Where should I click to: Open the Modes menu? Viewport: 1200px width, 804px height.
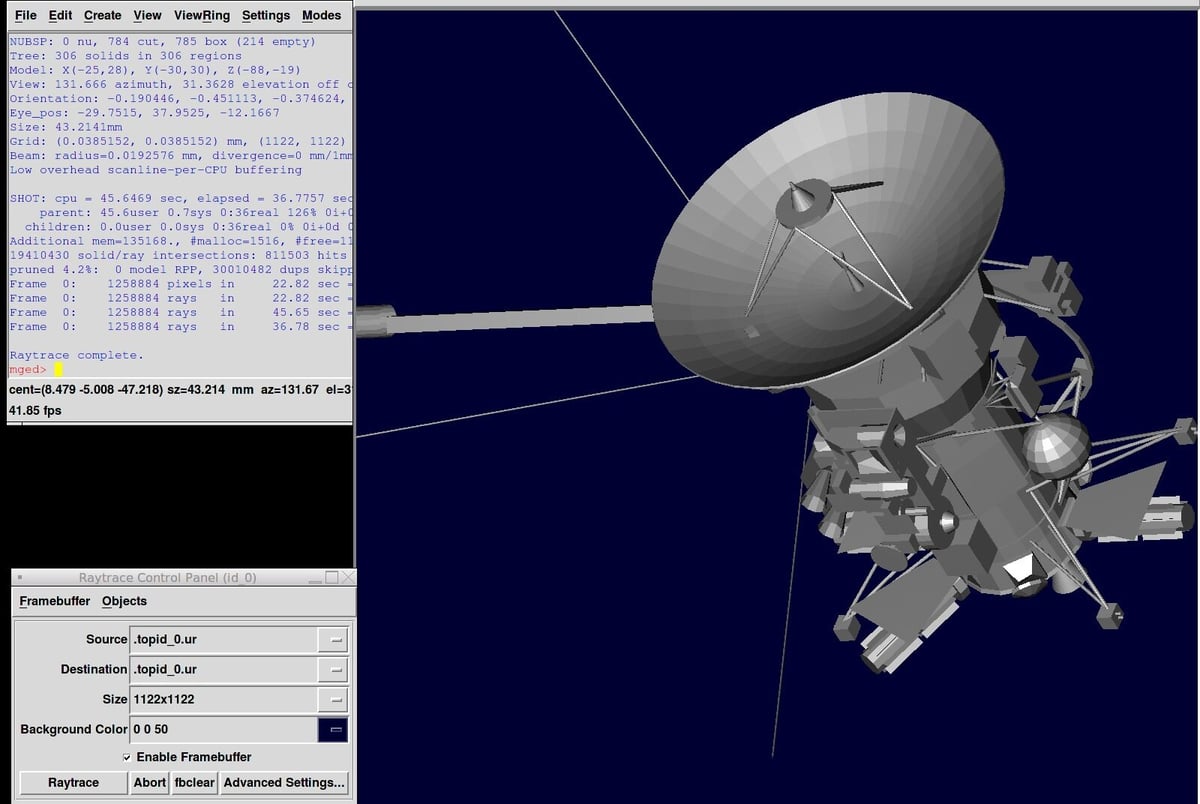pos(321,15)
